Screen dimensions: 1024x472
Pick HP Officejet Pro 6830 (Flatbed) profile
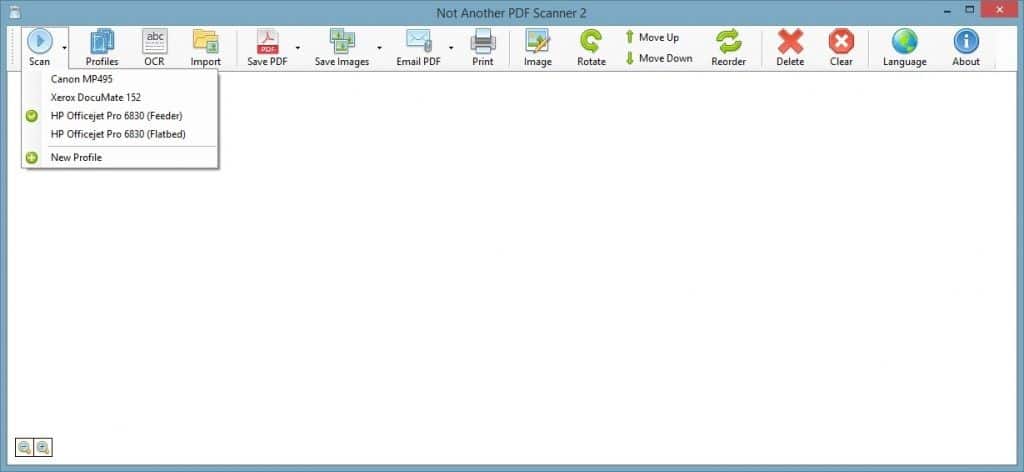[118, 133]
